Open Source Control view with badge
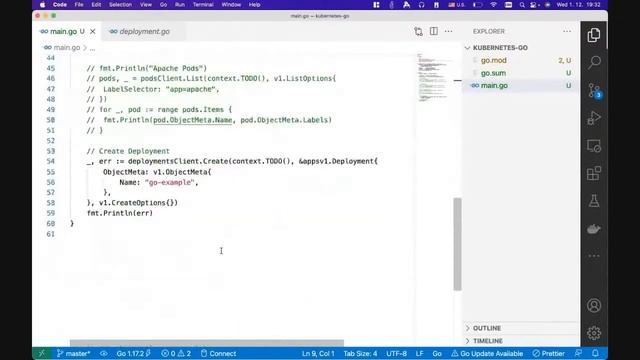Viewport: 640px width, 360px height. tap(594, 91)
